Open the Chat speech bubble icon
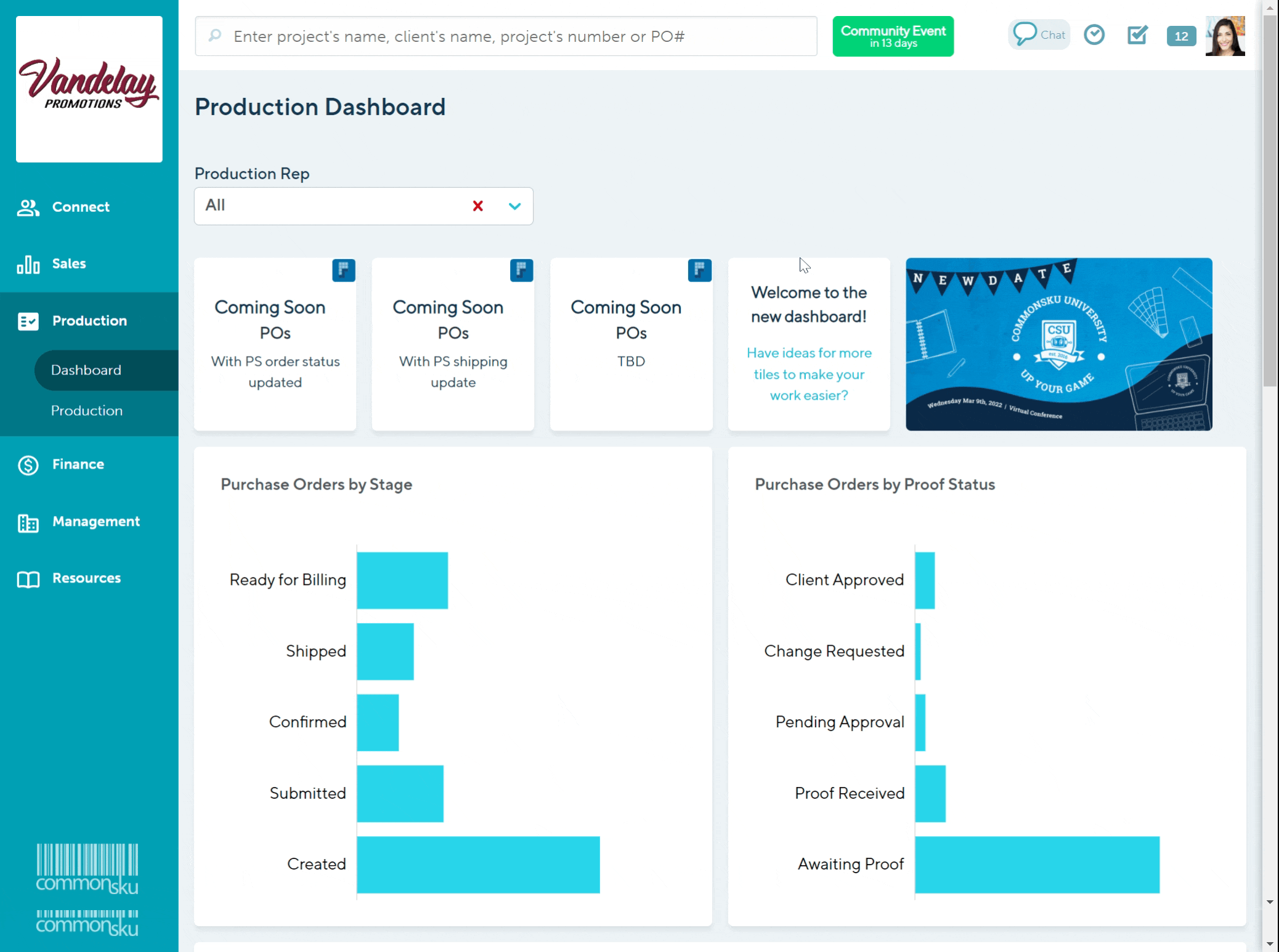The height and width of the screenshot is (952, 1279). [x=1025, y=34]
